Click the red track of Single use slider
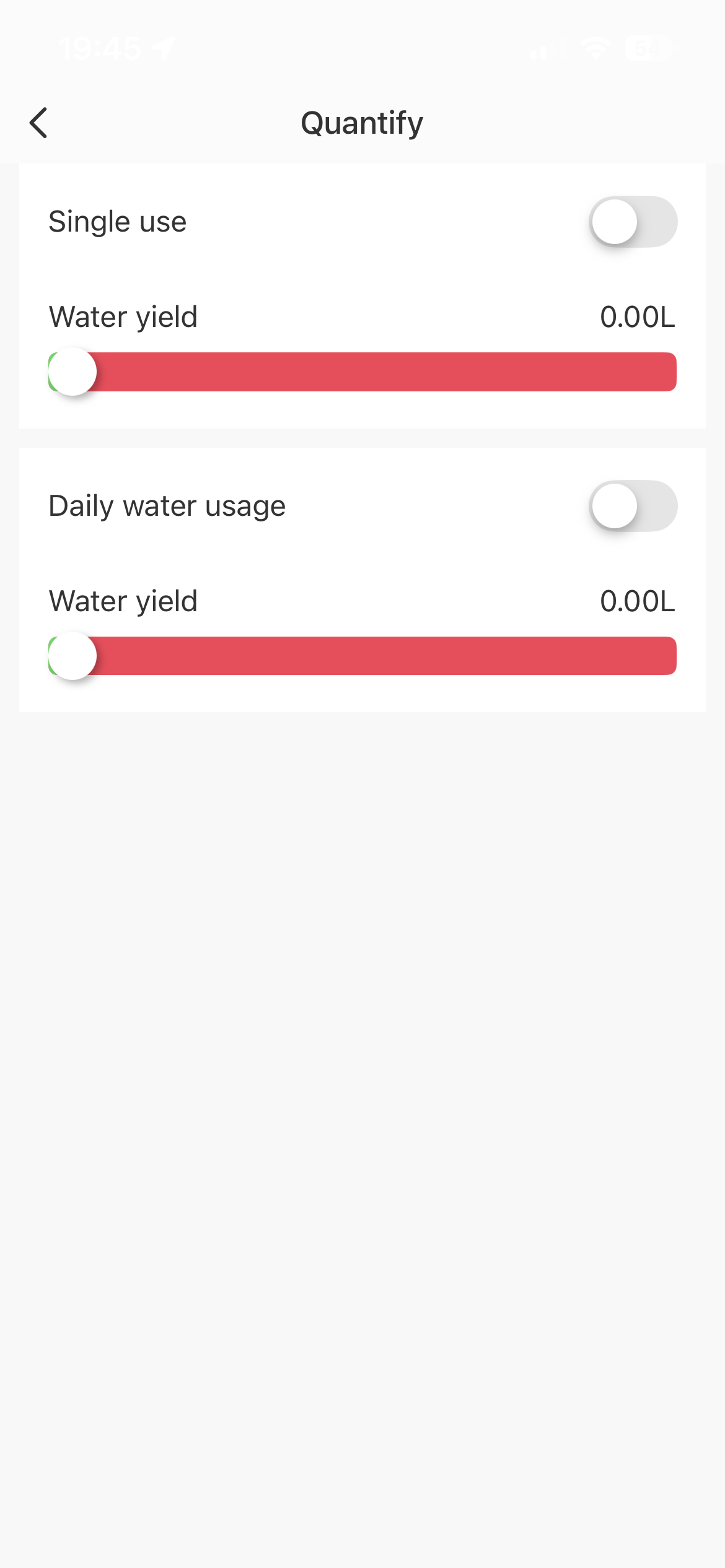This screenshot has height=1568, width=725. point(384,372)
